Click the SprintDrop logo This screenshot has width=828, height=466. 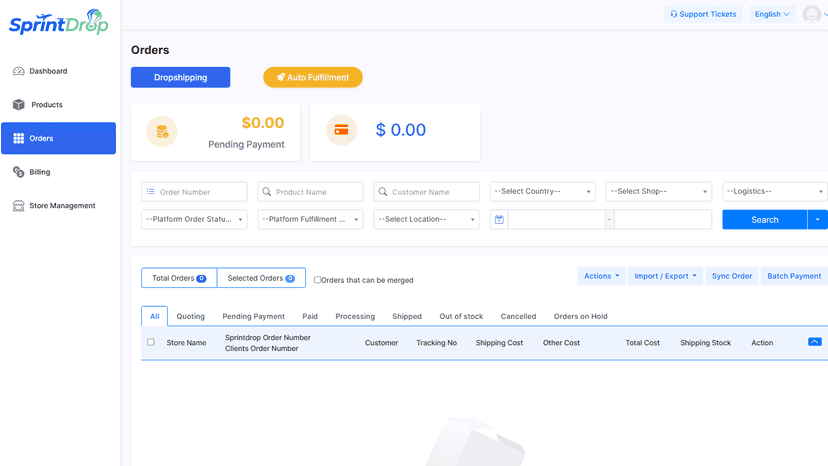pyautogui.click(x=59, y=22)
